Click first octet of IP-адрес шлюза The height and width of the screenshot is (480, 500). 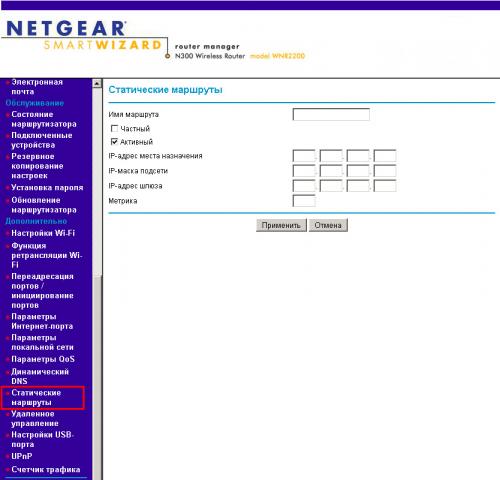point(304,186)
